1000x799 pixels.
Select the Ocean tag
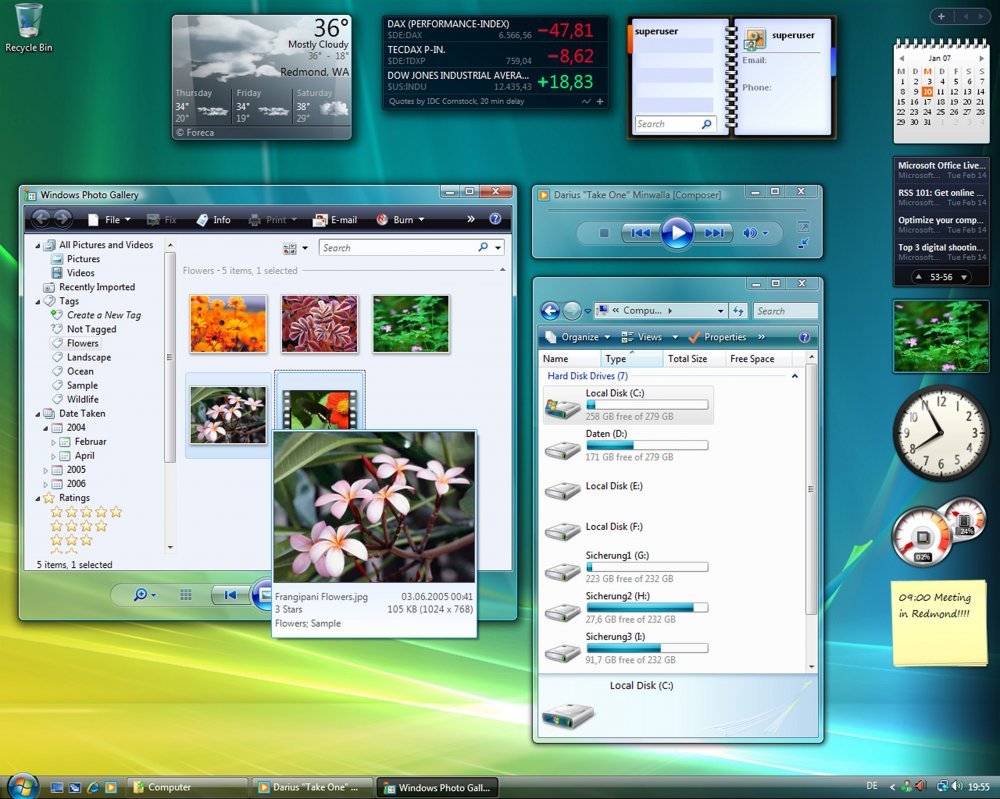(73, 371)
